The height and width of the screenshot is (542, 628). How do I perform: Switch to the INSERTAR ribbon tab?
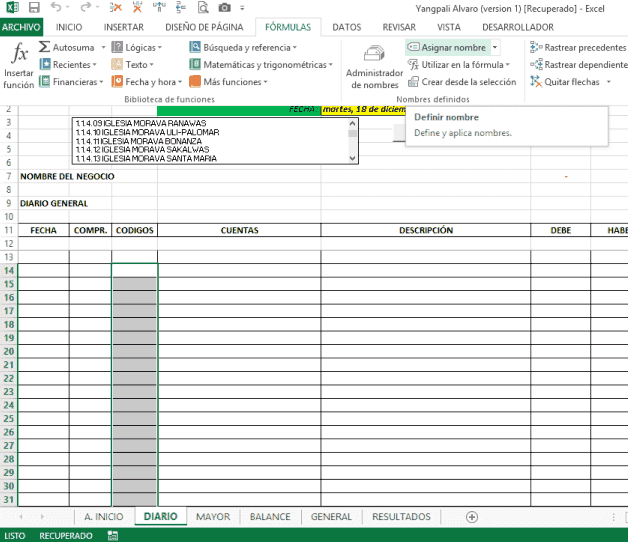click(124, 27)
